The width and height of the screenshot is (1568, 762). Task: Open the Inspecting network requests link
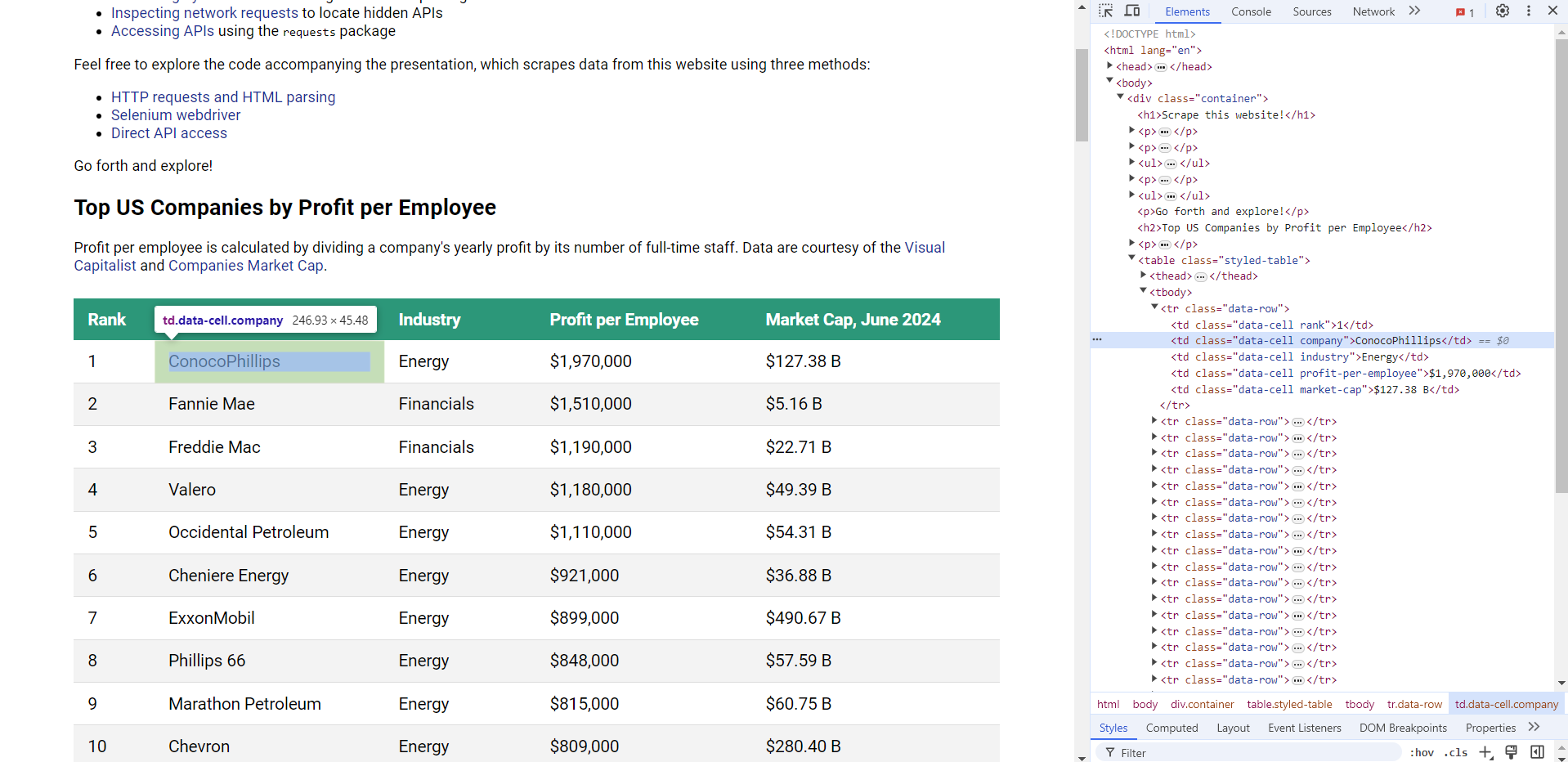click(204, 13)
